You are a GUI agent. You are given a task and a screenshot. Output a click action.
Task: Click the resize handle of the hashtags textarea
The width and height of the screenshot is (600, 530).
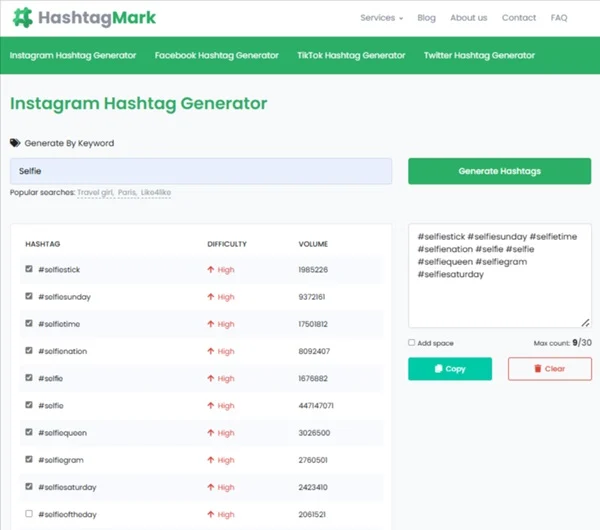pyautogui.click(x=585, y=323)
